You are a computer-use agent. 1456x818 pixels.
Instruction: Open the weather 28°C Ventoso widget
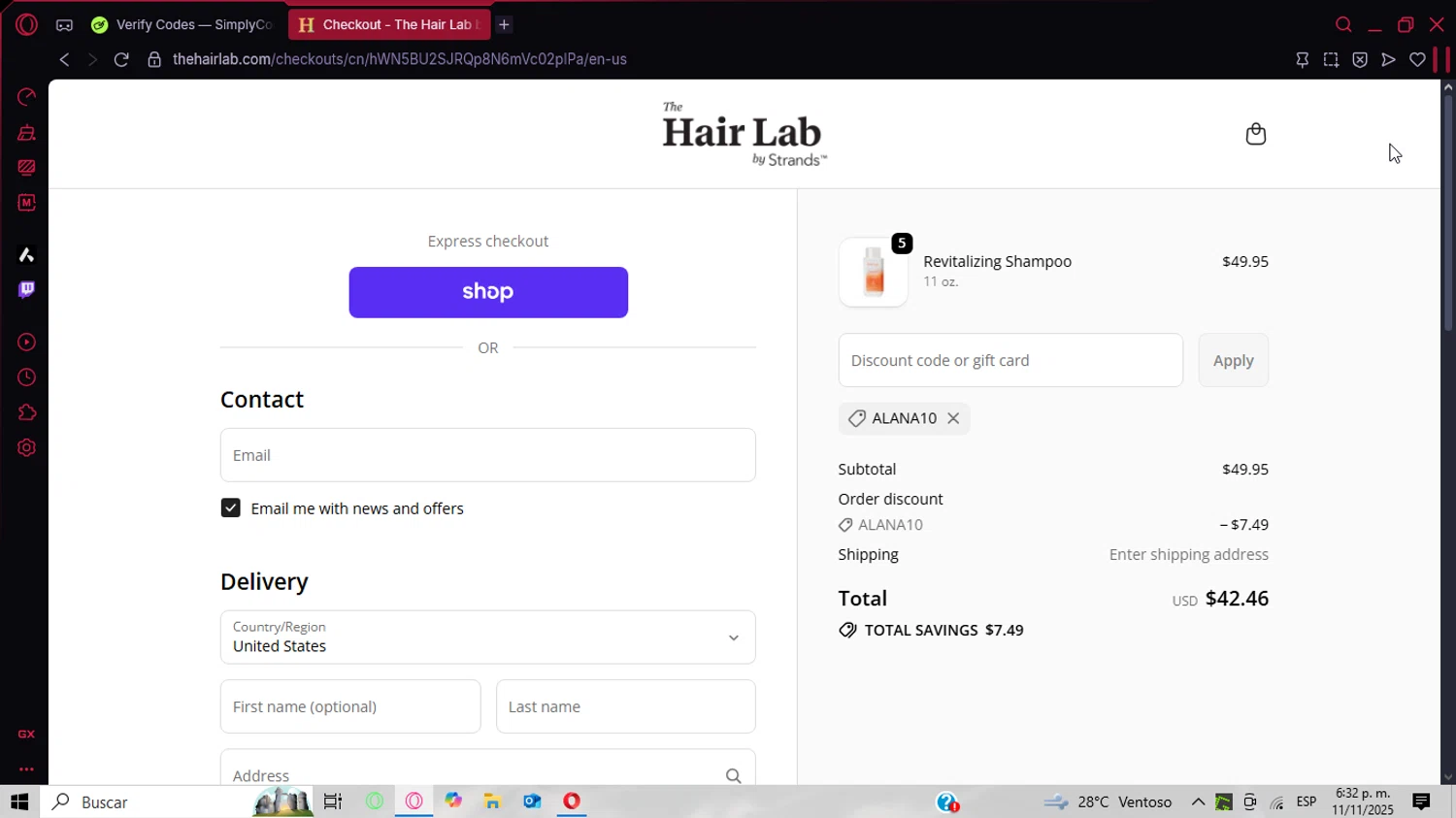(x=1108, y=802)
